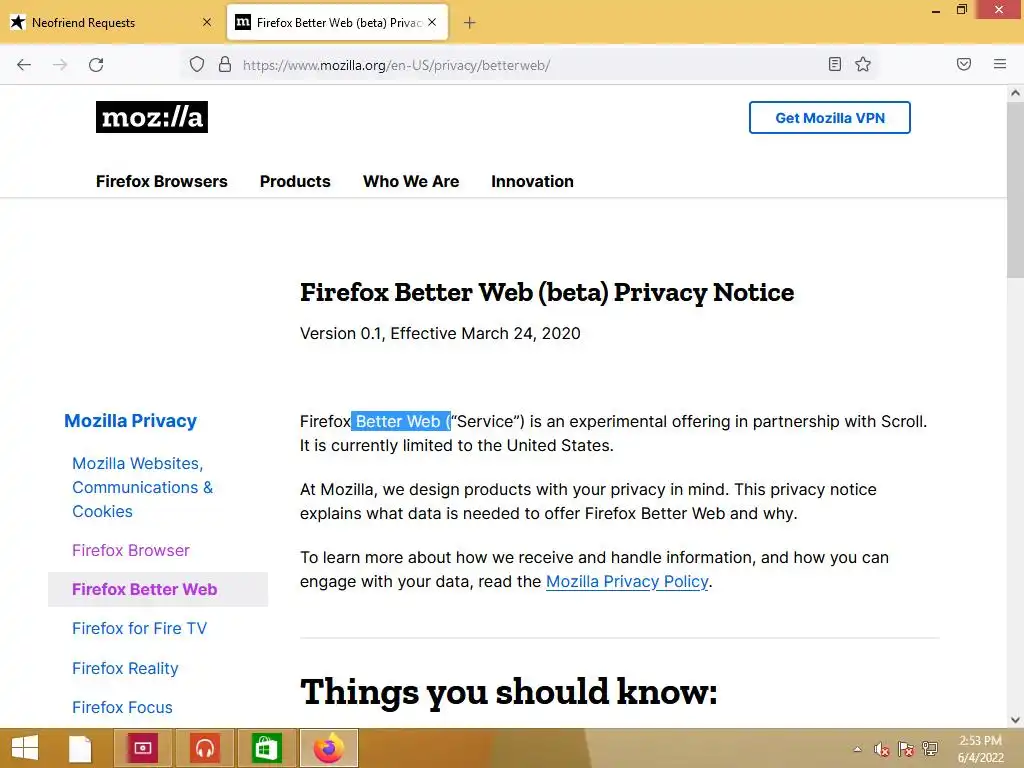Image resolution: width=1024 pixels, height=768 pixels.
Task: Open Products navigation menu
Action: (295, 182)
